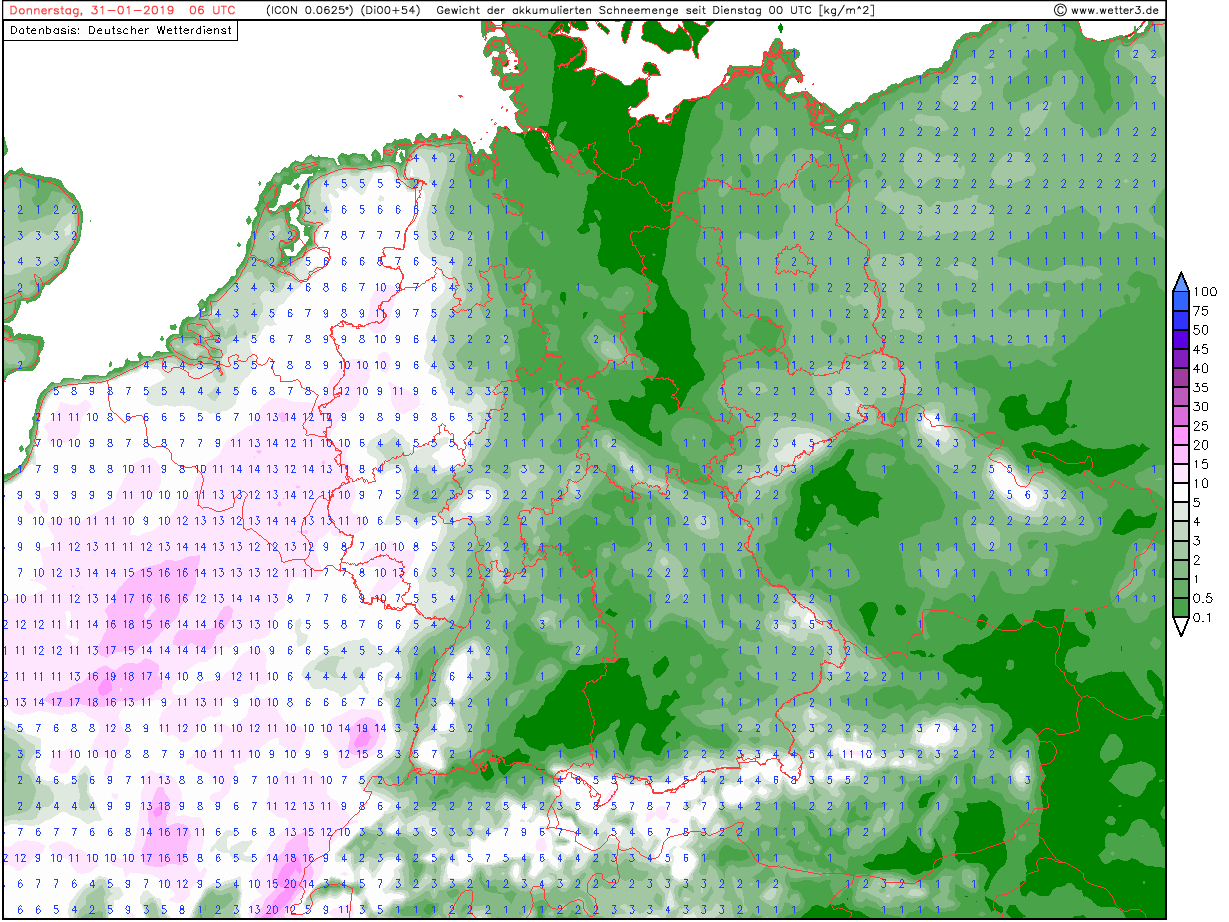Screen dimensions: 1229x922
Task: Click legend value label '30'
Action: pyautogui.click(x=1201, y=406)
